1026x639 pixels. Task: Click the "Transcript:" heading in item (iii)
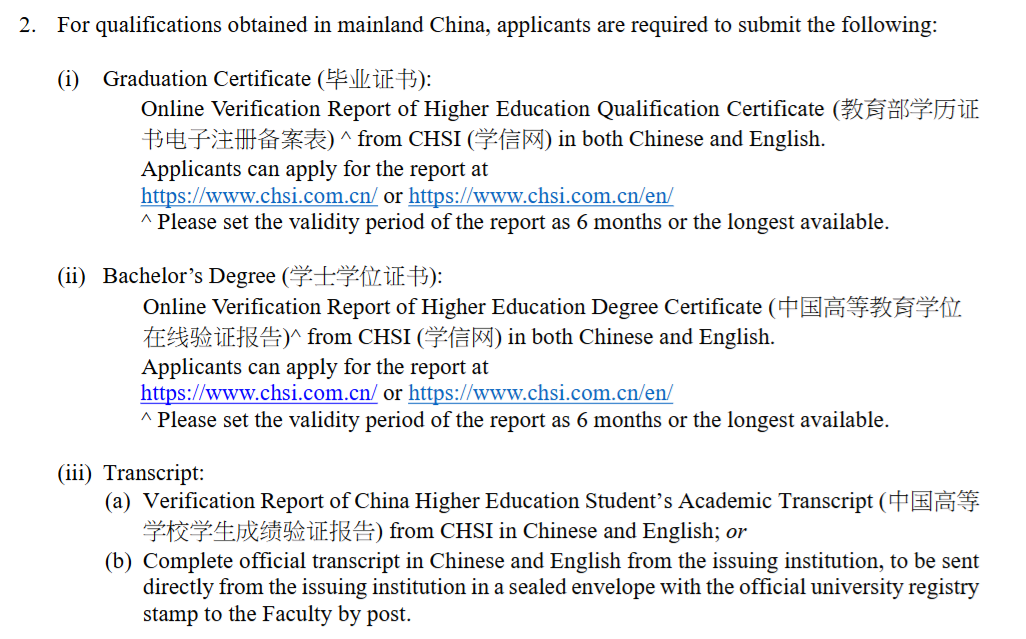coord(154,473)
